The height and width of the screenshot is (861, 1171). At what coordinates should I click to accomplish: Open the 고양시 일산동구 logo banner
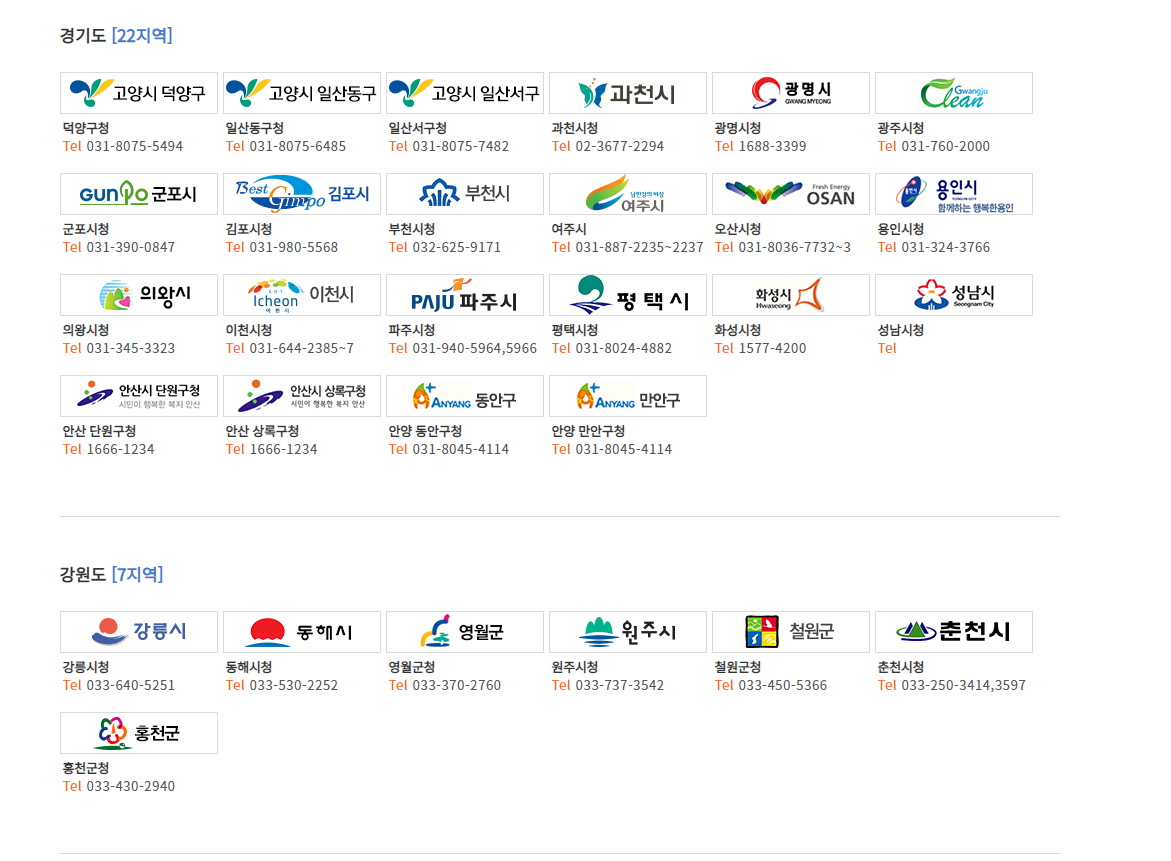pyautogui.click(x=302, y=93)
